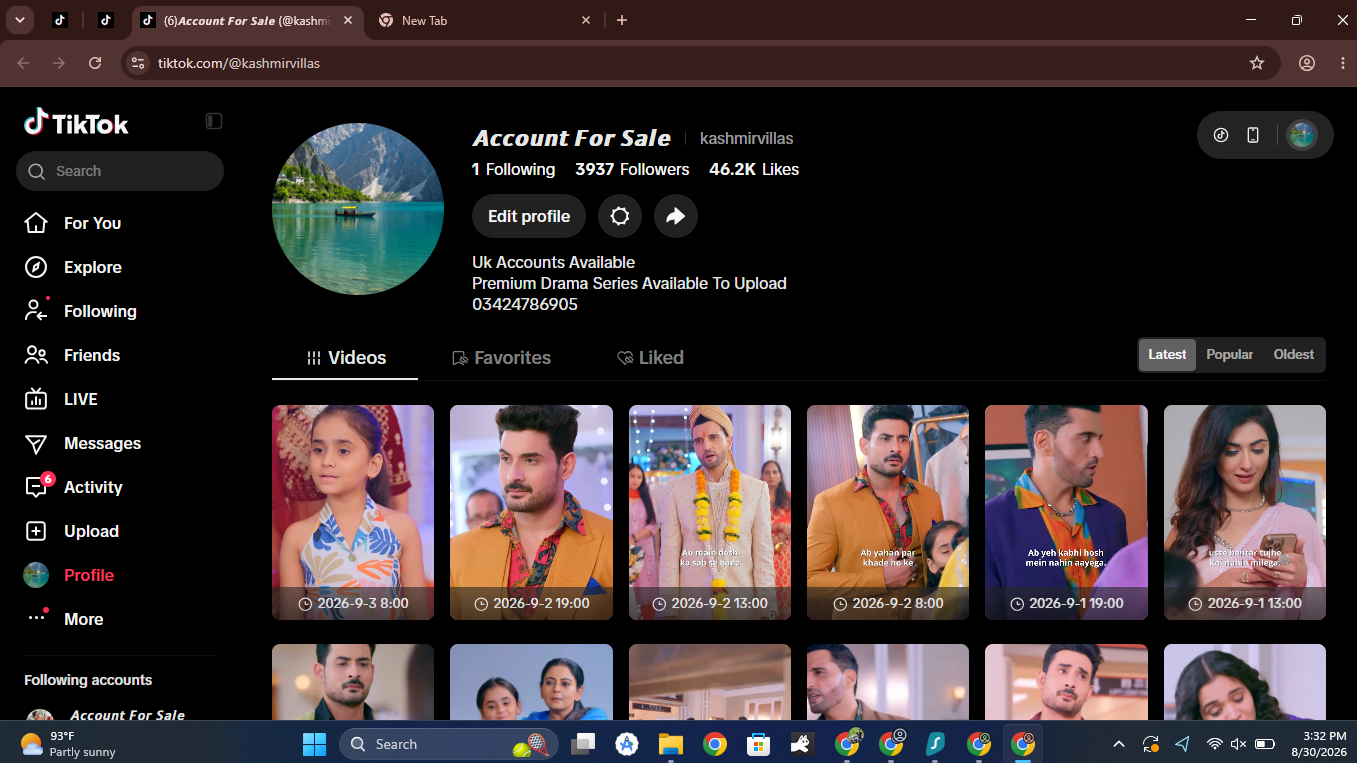The width and height of the screenshot is (1357, 763).
Task: Reload the TikTok page
Action: (x=95, y=63)
